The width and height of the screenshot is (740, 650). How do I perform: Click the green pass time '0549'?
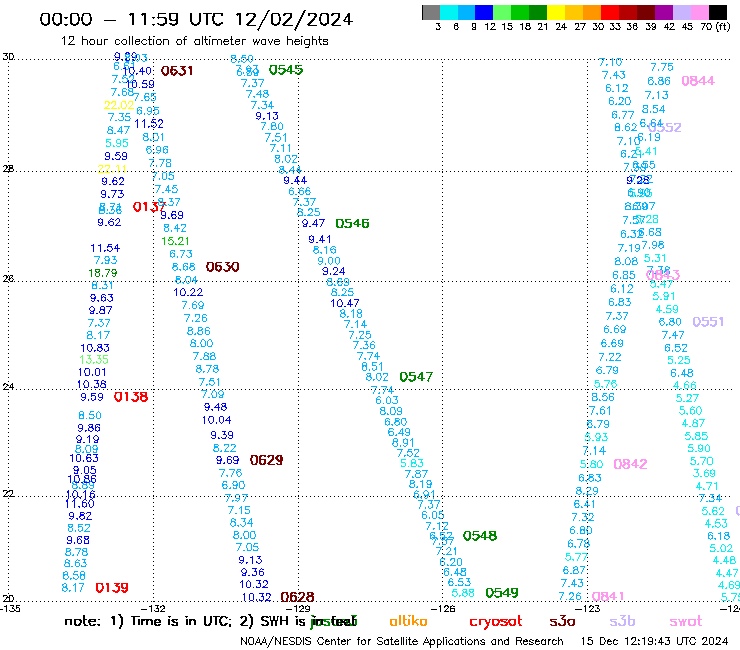coord(502,593)
